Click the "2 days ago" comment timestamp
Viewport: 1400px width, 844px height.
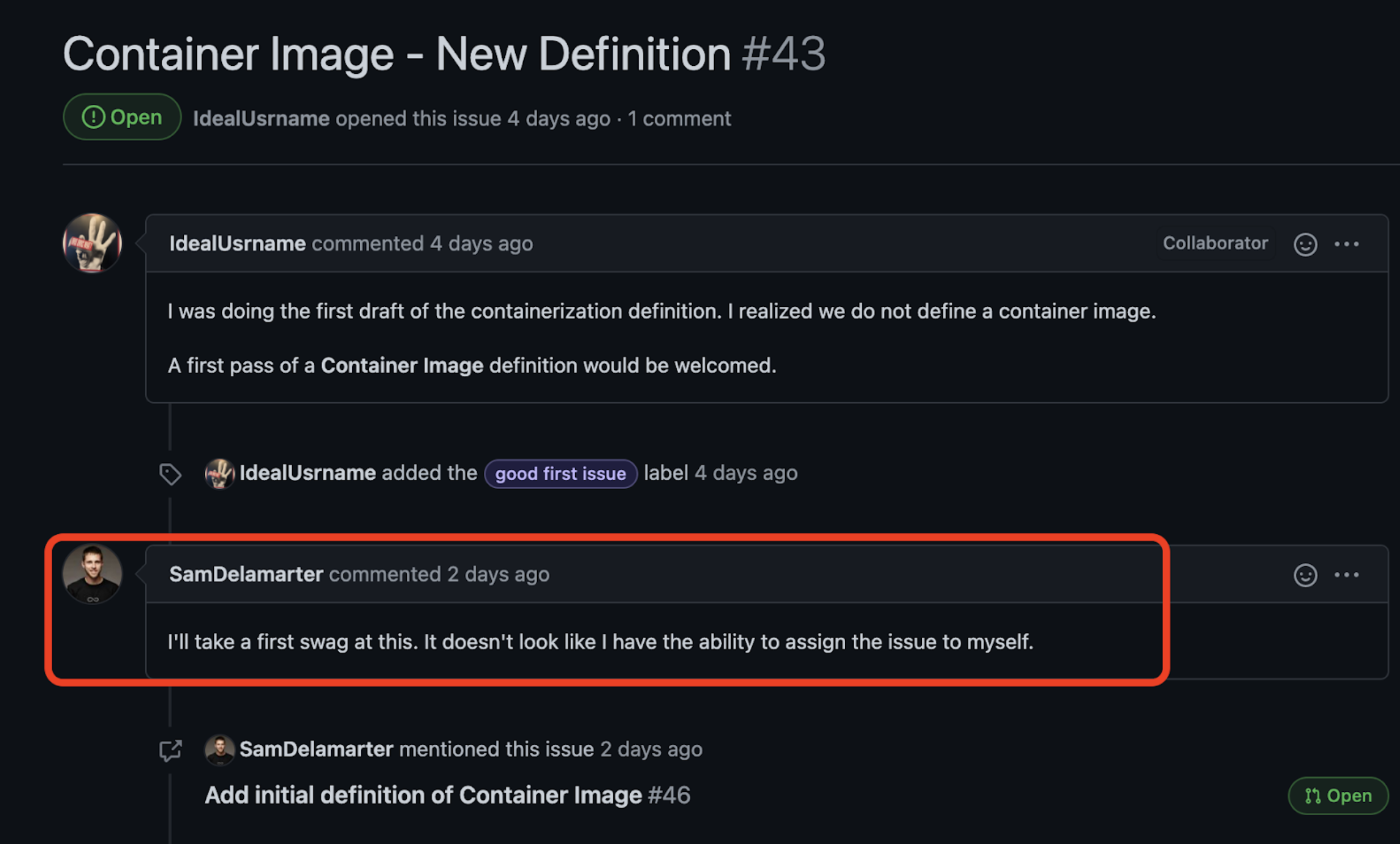coord(498,574)
